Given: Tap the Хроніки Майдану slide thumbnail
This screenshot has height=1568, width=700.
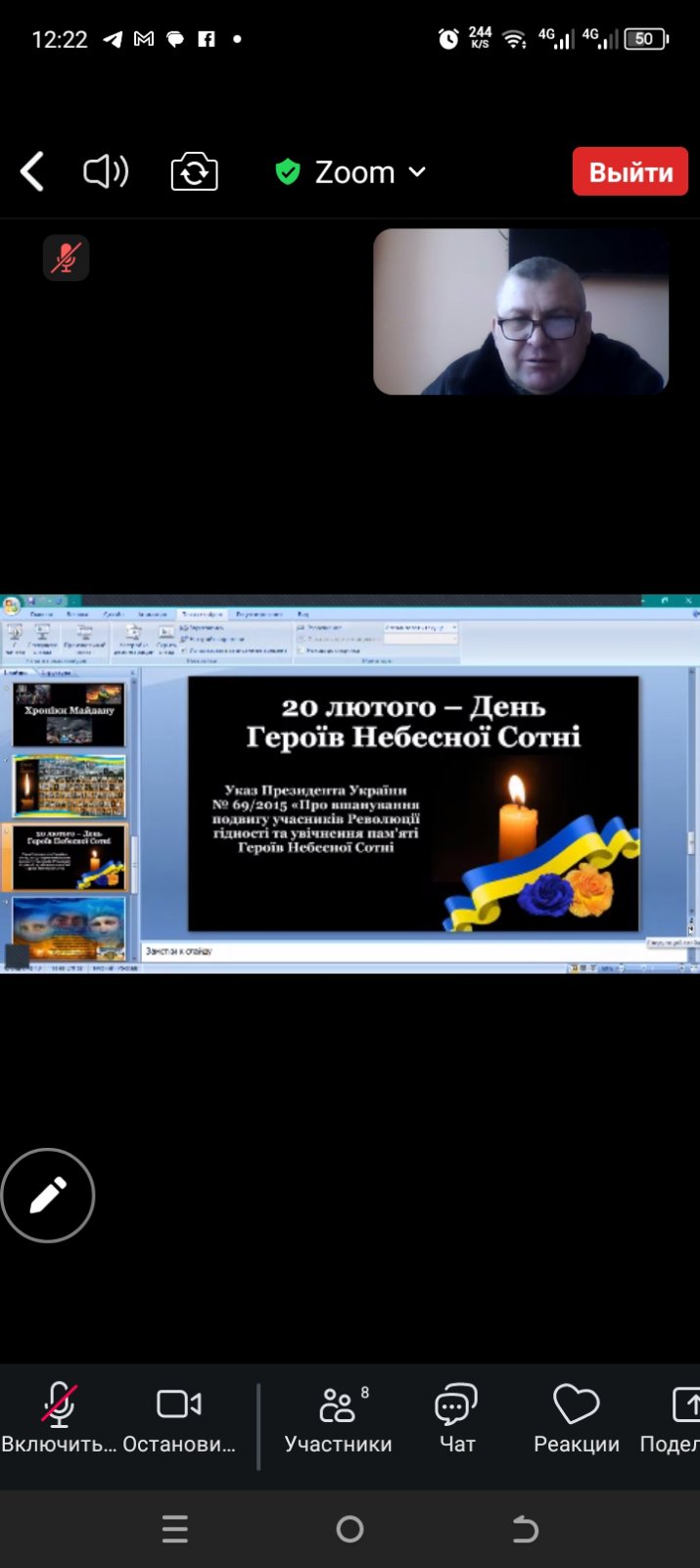Looking at the screenshot, I should [70, 715].
